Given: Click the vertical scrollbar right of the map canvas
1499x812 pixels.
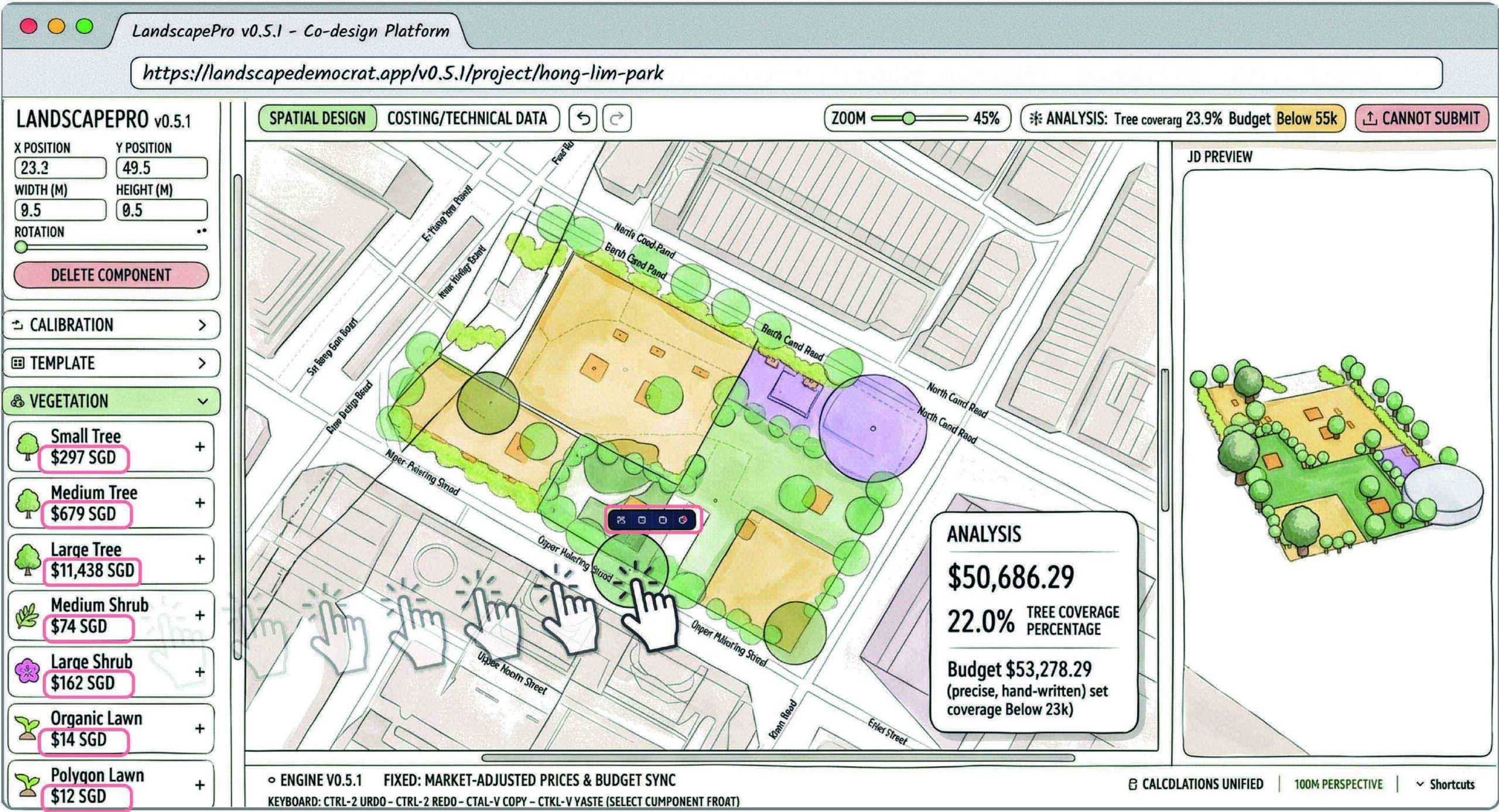Looking at the screenshot, I should (1165, 440).
